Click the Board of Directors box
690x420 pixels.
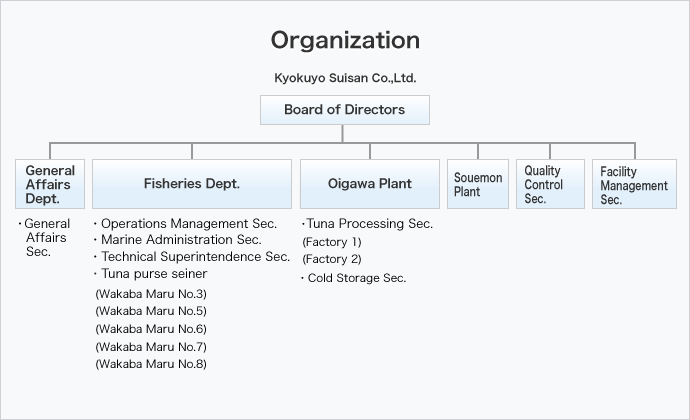tap(345, 110)
